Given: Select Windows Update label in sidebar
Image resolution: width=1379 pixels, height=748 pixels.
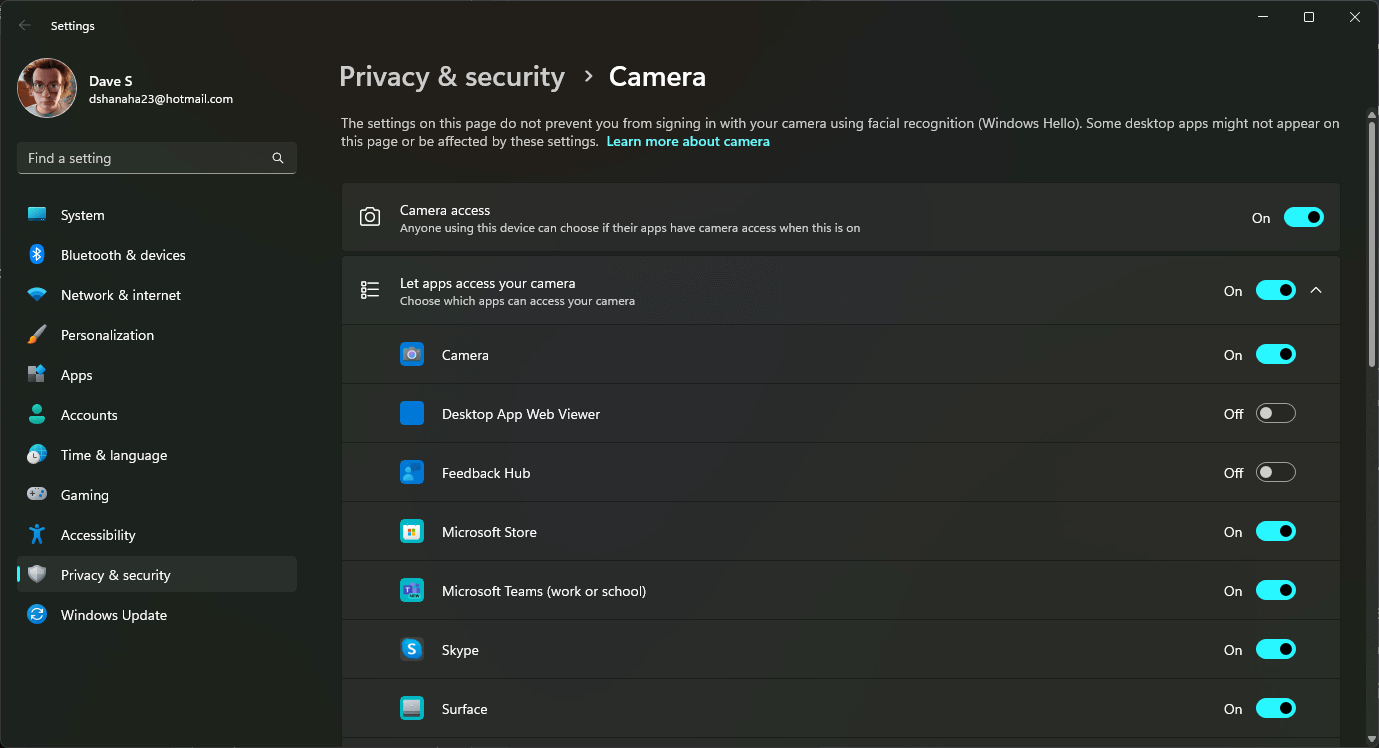Looking at the screenshot, I should coord(114,615).
